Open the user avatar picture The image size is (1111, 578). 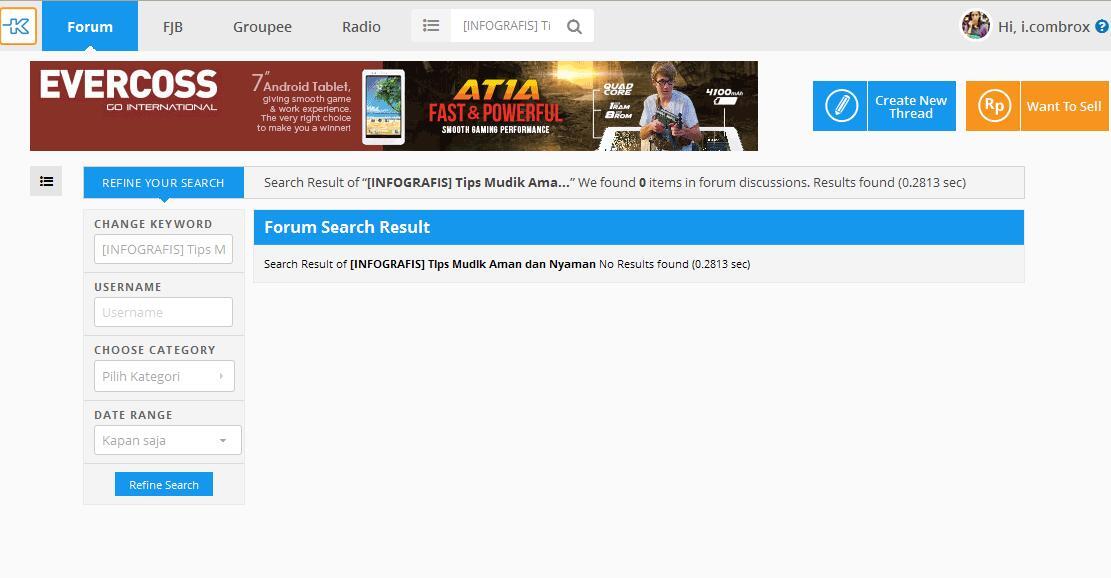pyautogui.click(x=976, y=26)
